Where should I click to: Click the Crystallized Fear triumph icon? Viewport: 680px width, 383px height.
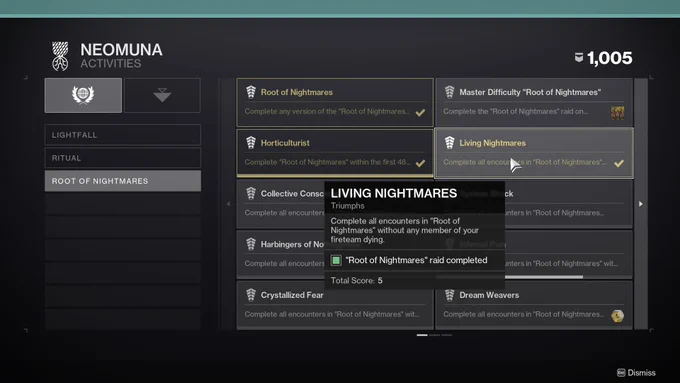251,295
